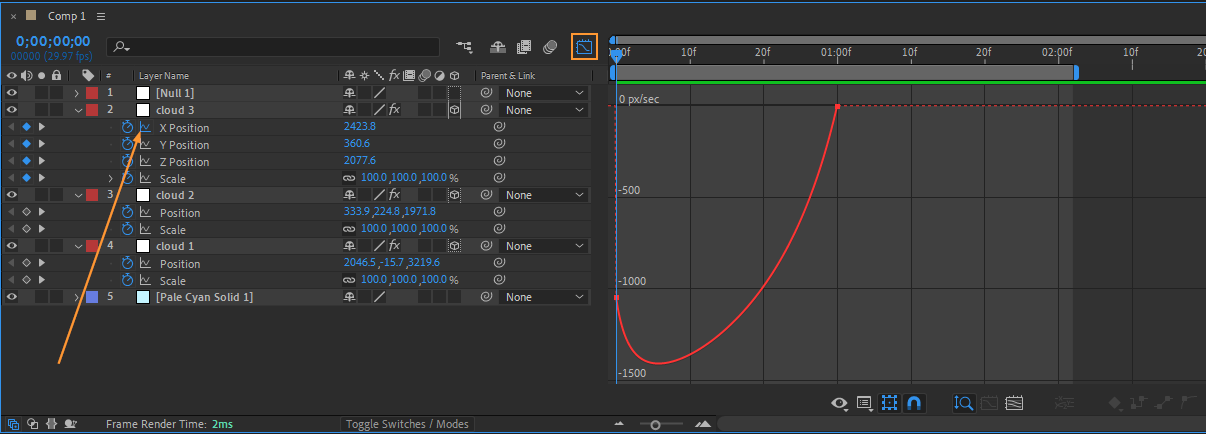Hide the cloud 2 layer with eye icon
This screenshot has width=1206, height=434.
coord(12,195)
